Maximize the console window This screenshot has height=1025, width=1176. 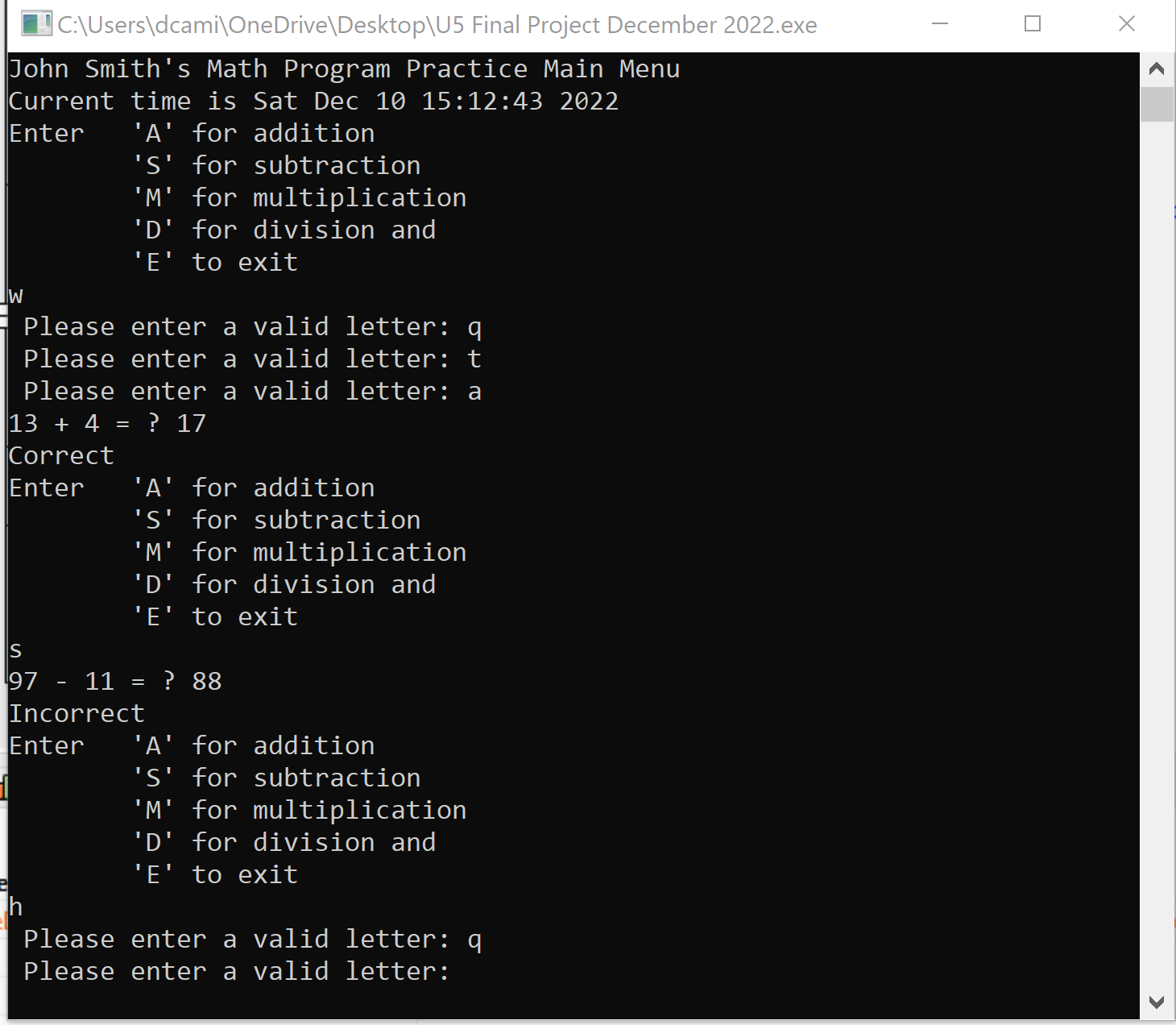(1033, 24)
